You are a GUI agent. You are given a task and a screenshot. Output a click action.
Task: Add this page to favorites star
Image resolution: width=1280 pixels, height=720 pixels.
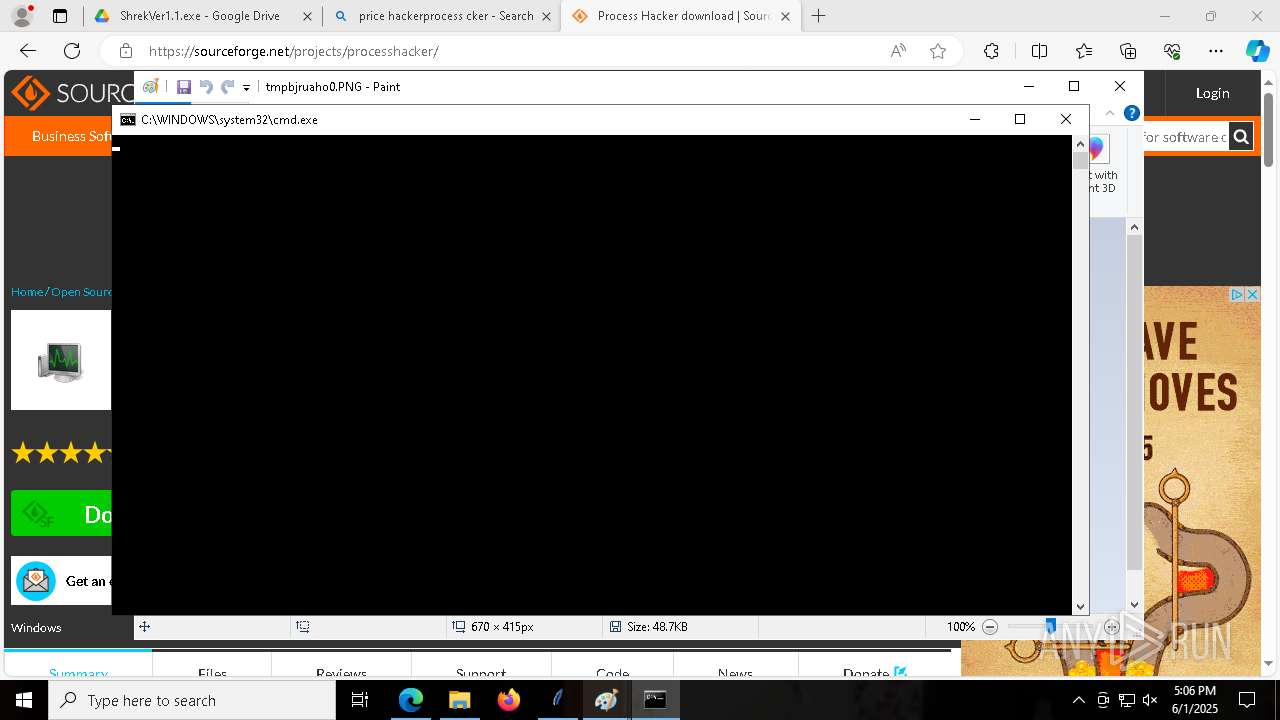pyautogui.click(x=938, y=51)
